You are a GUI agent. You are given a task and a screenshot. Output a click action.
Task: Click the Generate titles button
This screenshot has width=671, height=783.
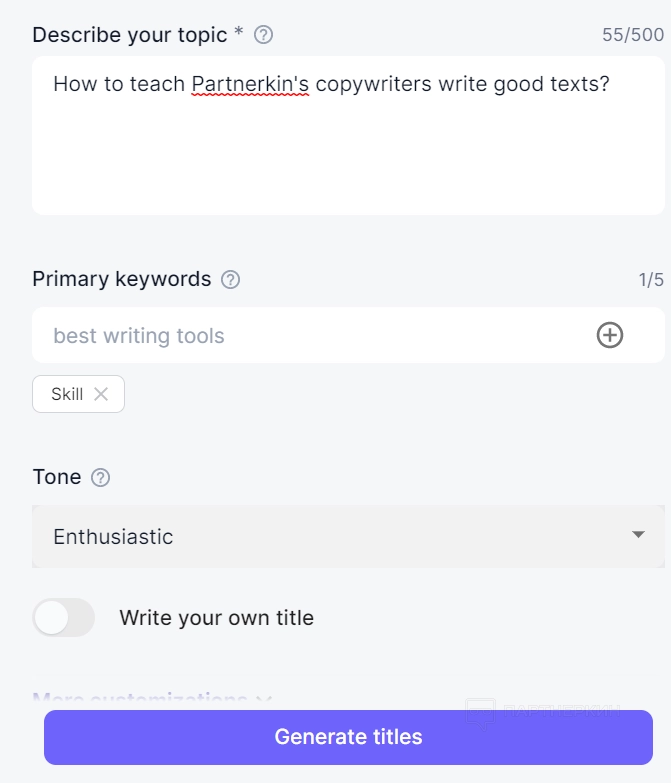click(x=348, y=737)
